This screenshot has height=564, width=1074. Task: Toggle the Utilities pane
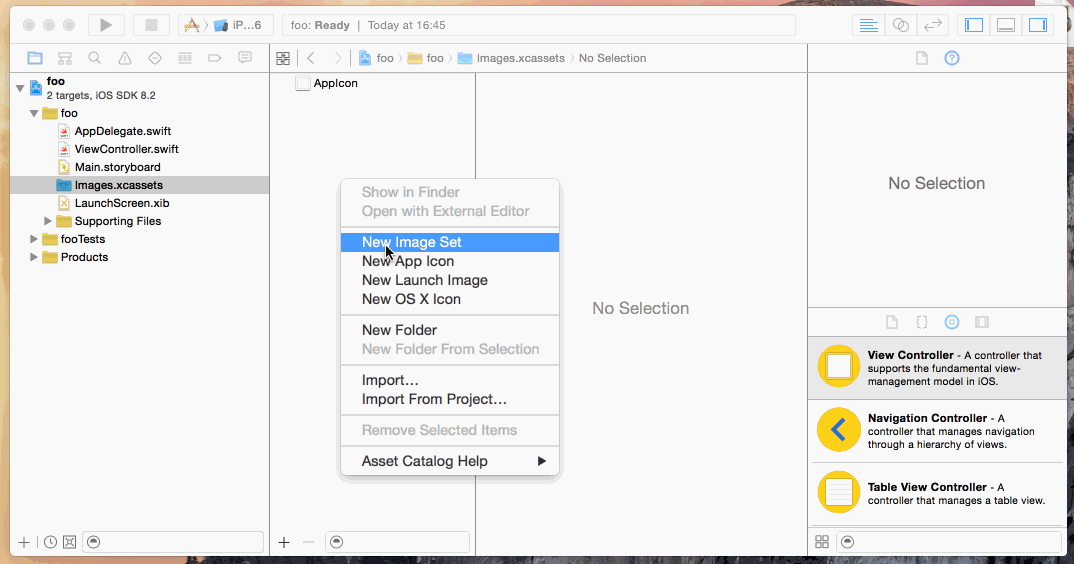point(1038,25)
